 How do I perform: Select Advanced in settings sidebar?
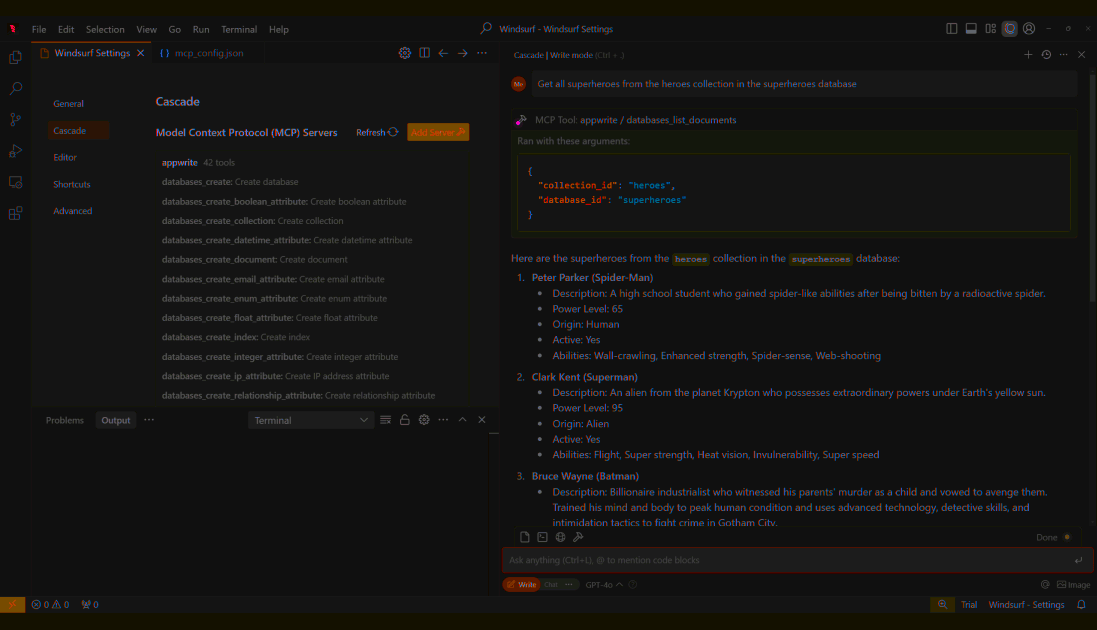coord(72,211)
